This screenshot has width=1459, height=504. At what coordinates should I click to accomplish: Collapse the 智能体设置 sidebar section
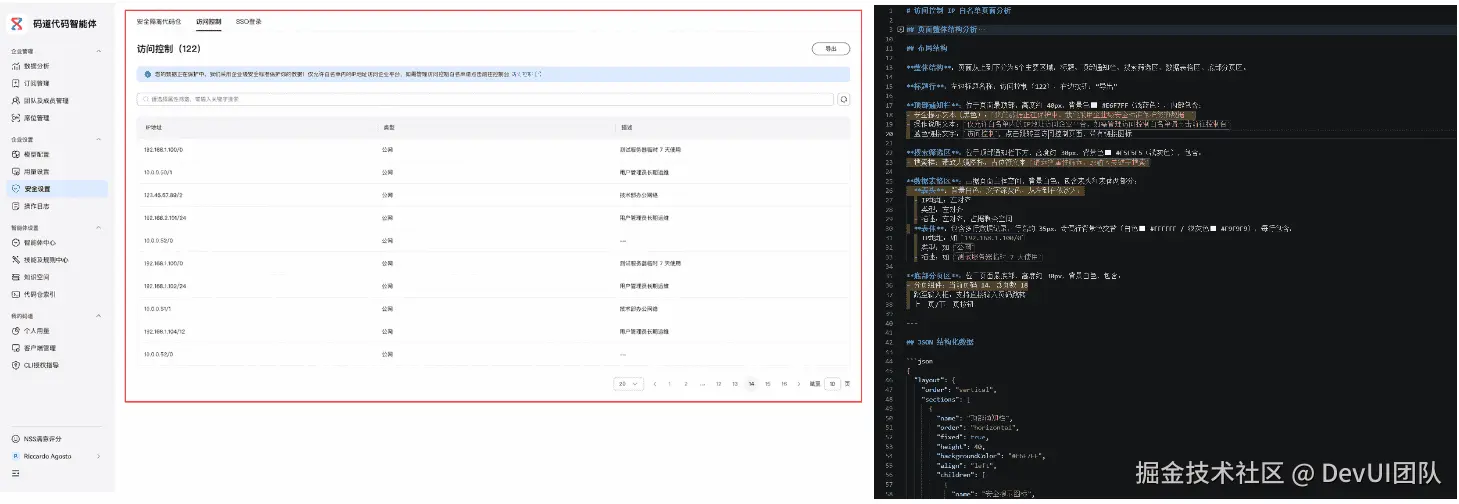coord(98,227)
